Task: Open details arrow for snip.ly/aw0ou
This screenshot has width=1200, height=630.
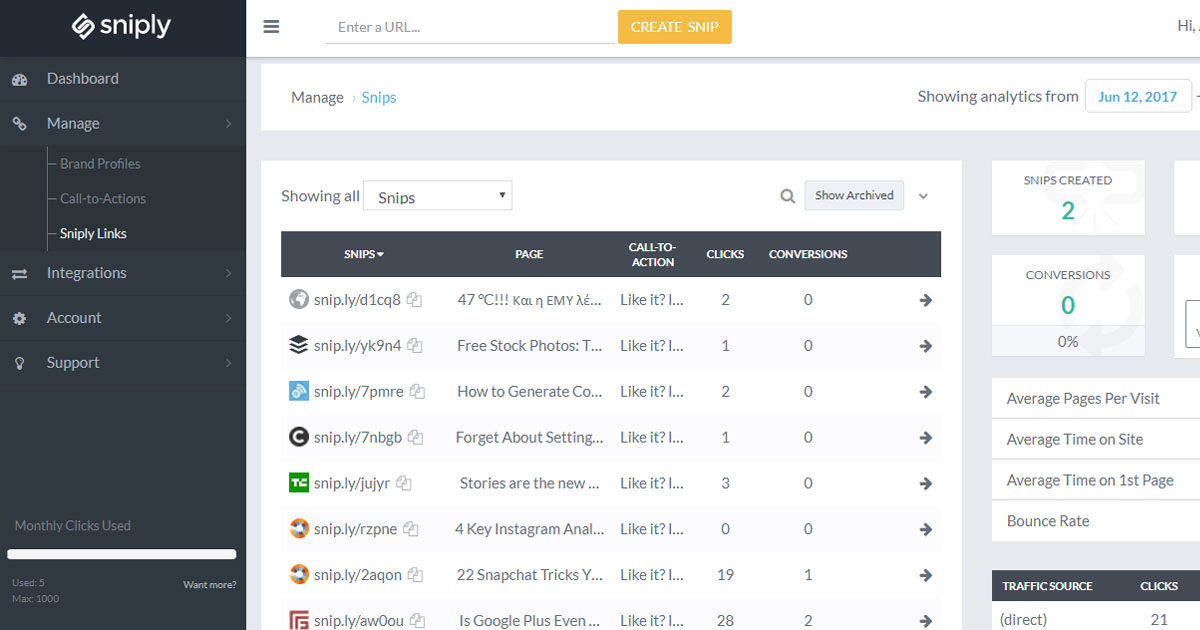Action: pyautogui.click(x=926, y=621)
